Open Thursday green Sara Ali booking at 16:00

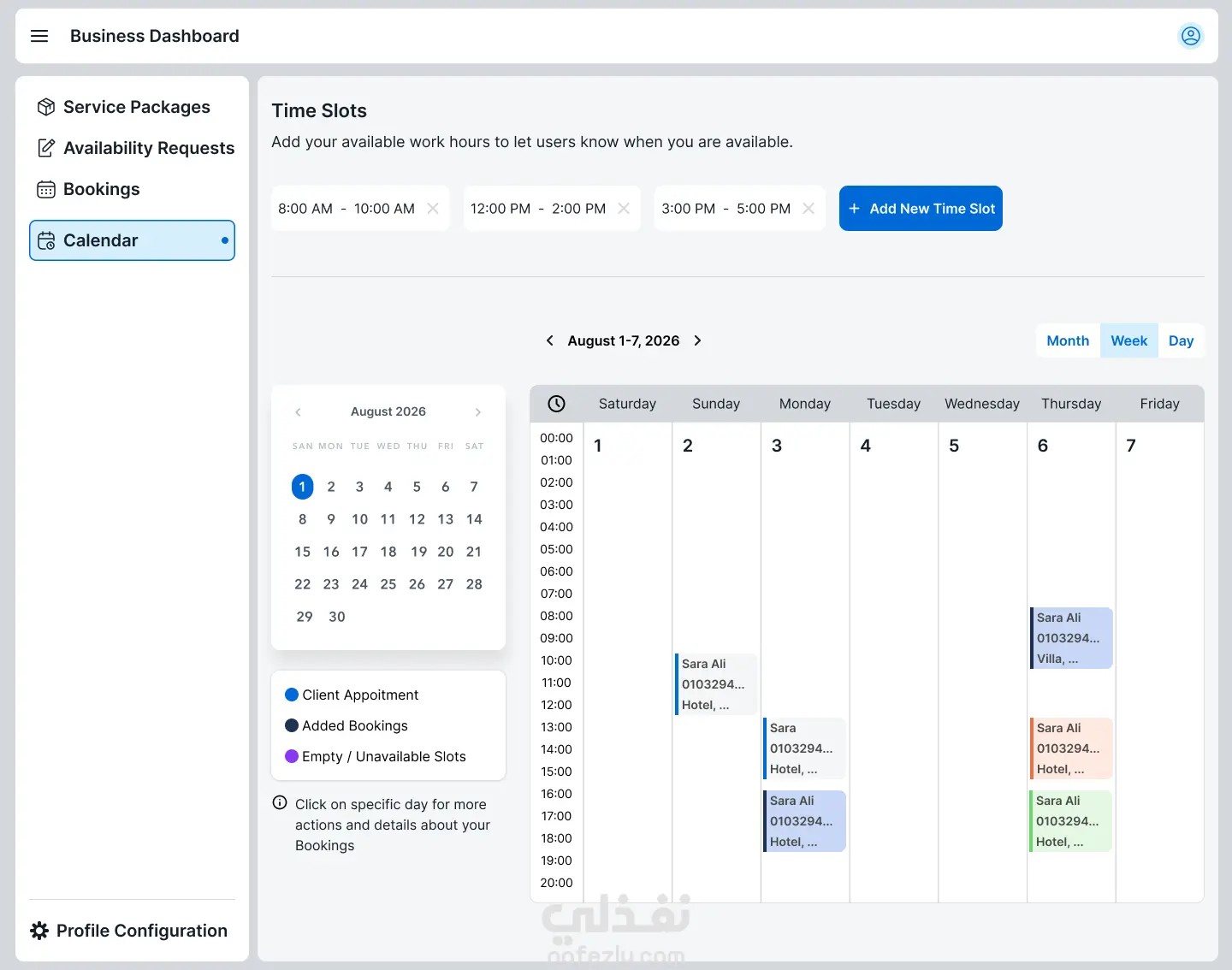pos(1070,821)
